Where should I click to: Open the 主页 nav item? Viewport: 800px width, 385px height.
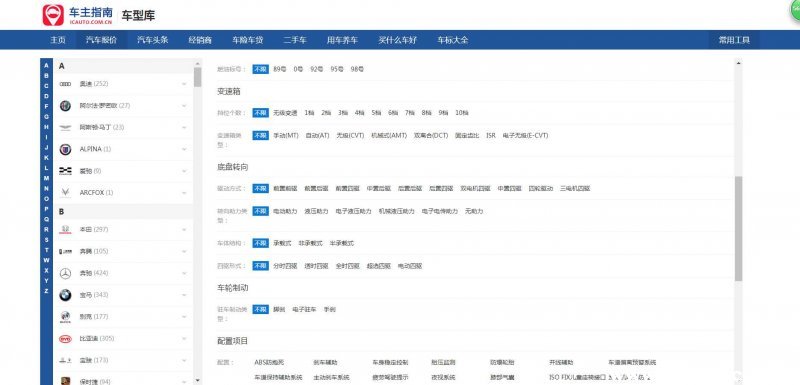(58, 40)
